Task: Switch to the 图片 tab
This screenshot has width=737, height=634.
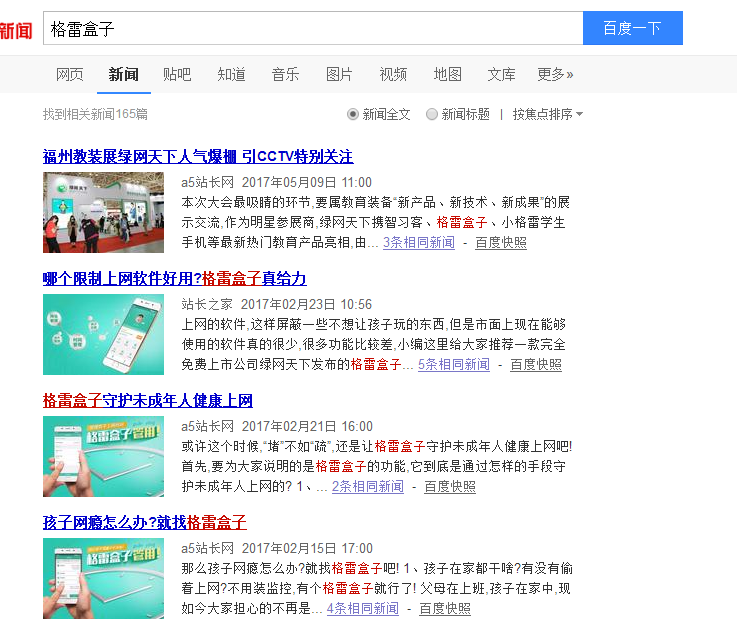Action: click(339, 74)
